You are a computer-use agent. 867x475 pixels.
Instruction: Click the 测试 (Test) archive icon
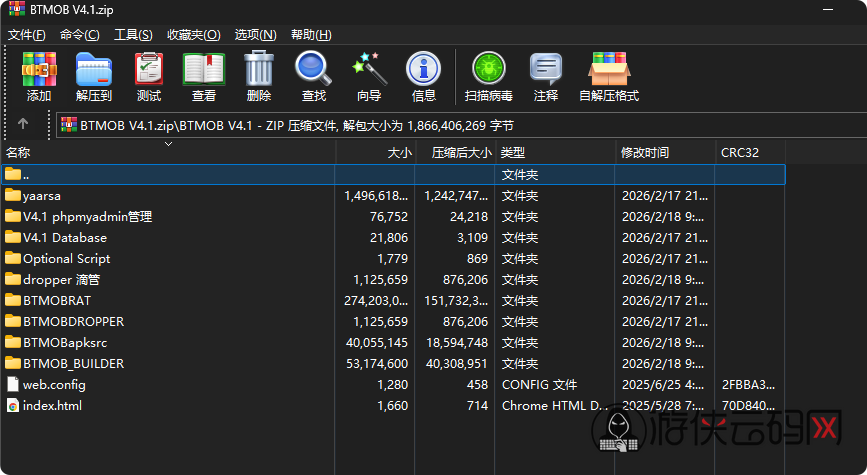click(x=149, y=76)
